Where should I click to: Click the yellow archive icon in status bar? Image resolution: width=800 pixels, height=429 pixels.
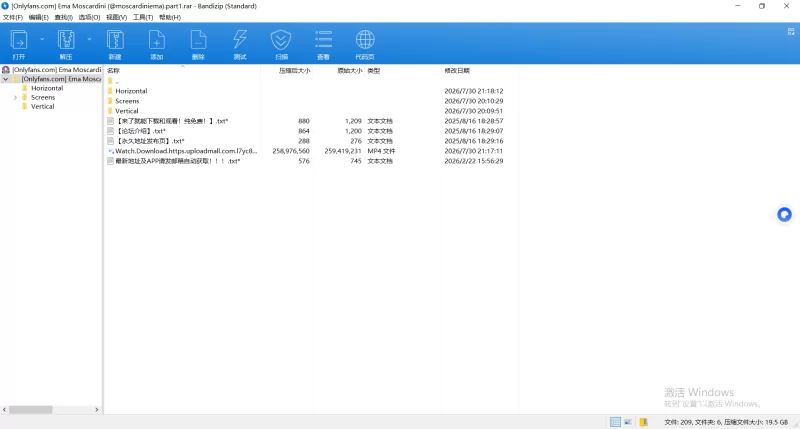tap(643, 422)
